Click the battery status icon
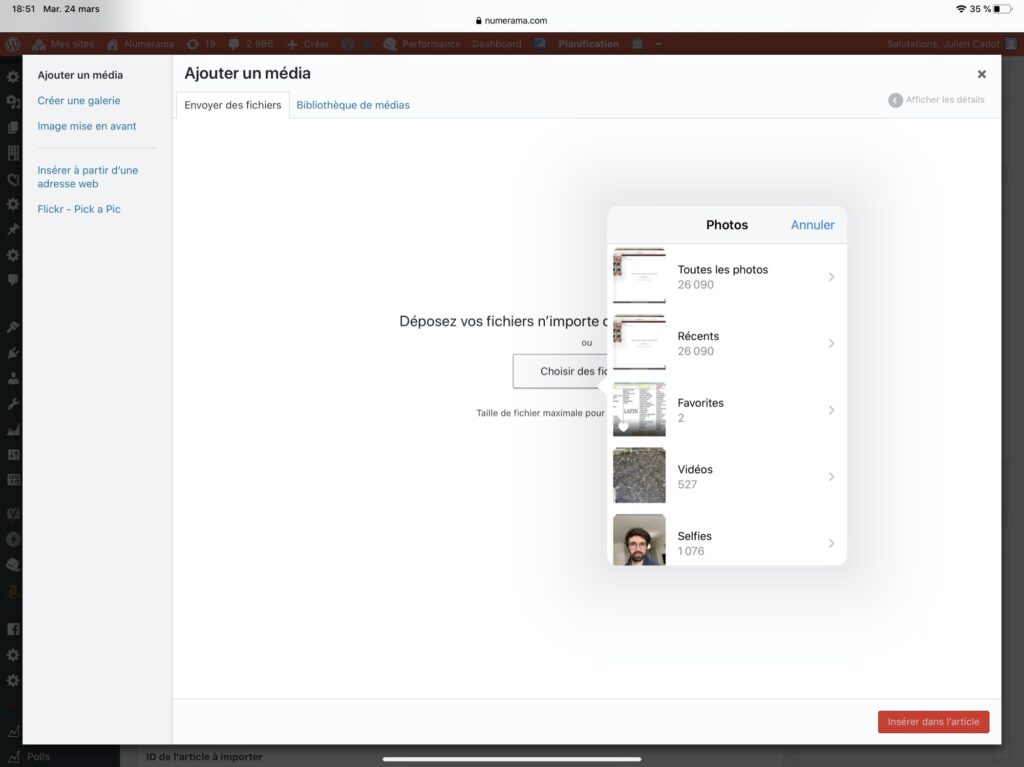Image resolution: width=1024 pixels, height=767 pixels. [1002, 9]
